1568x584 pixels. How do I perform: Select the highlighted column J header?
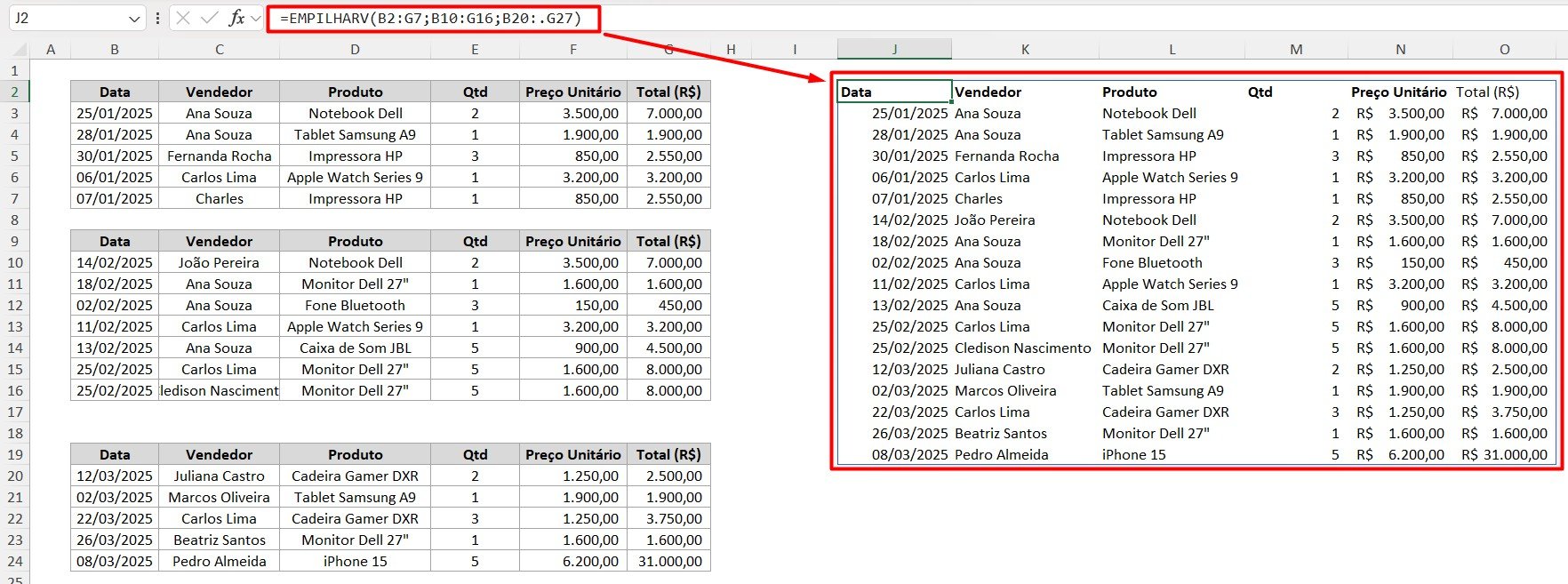(x=894, y=50)
